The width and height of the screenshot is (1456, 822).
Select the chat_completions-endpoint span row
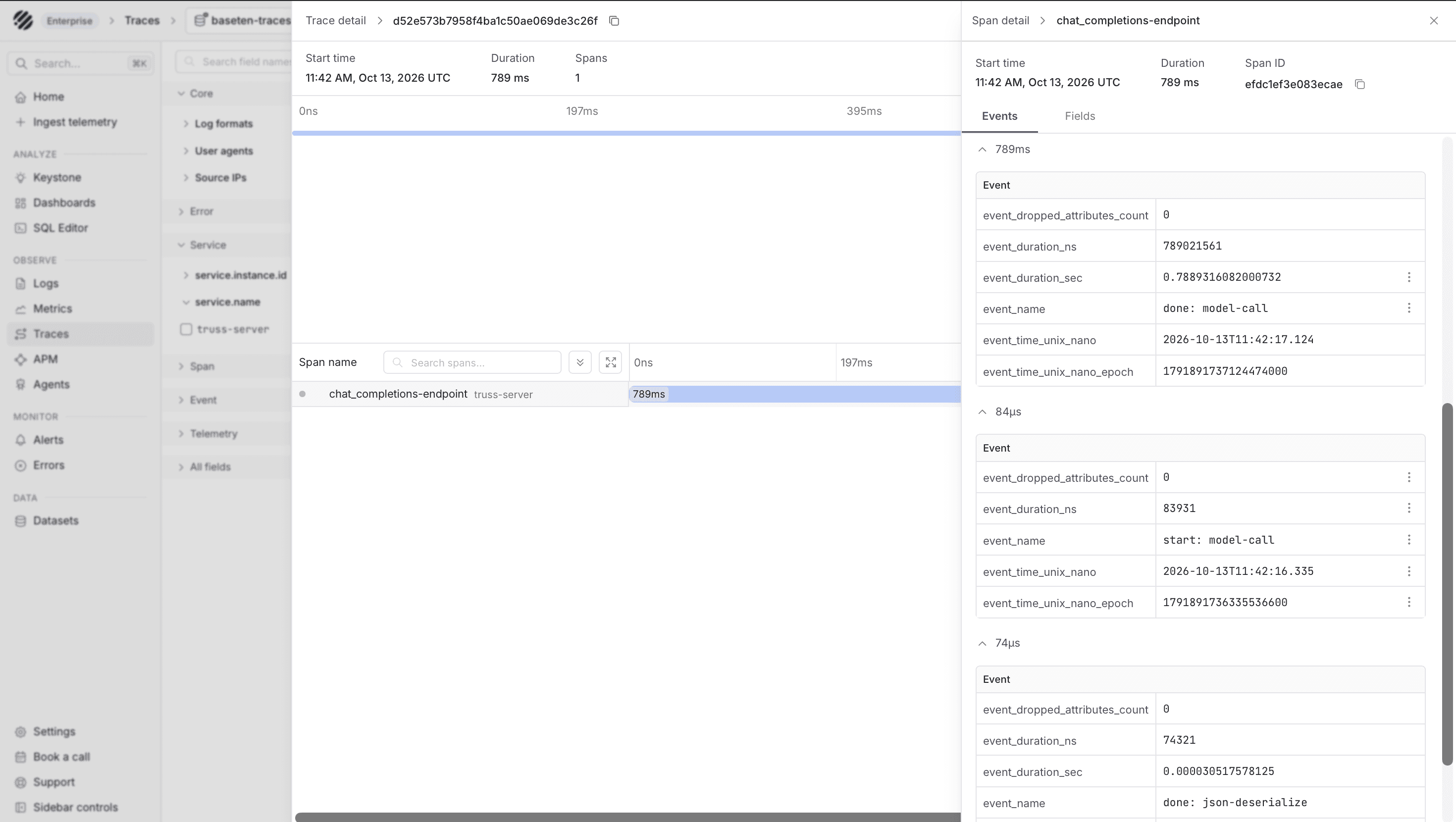[460, 394]
